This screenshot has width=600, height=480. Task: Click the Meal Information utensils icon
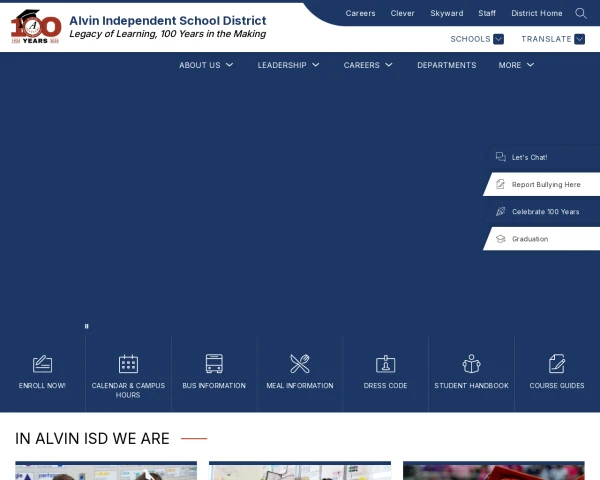(x=300, y=364)
